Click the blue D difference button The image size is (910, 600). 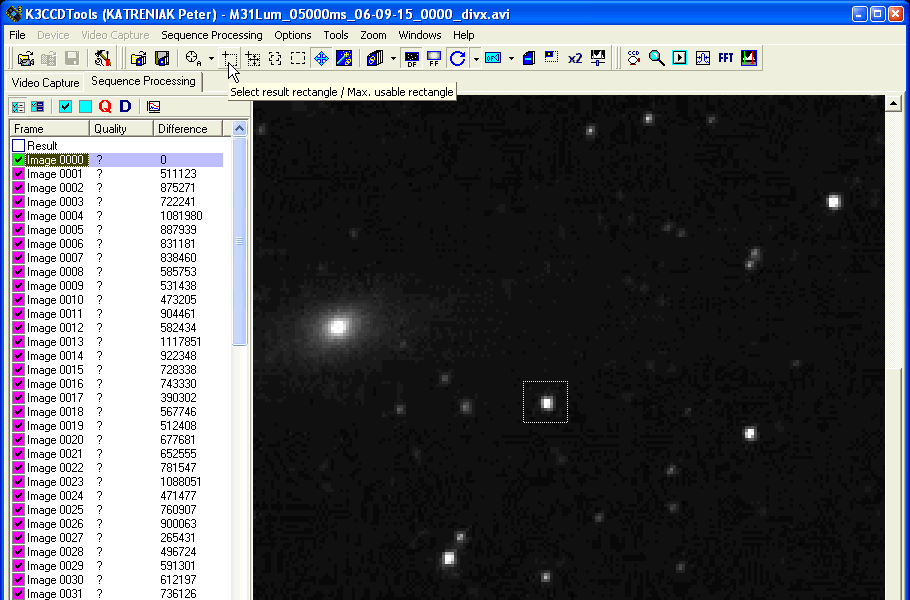pos(125,106)
